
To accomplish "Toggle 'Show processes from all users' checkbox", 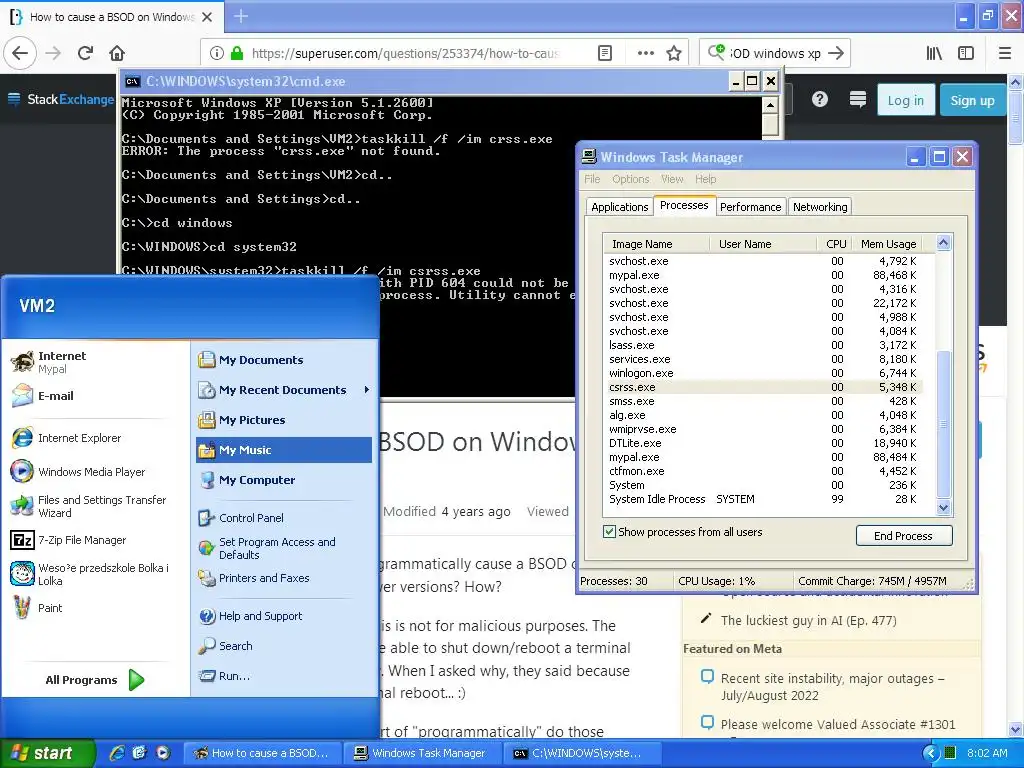I will tap(609, 532).
